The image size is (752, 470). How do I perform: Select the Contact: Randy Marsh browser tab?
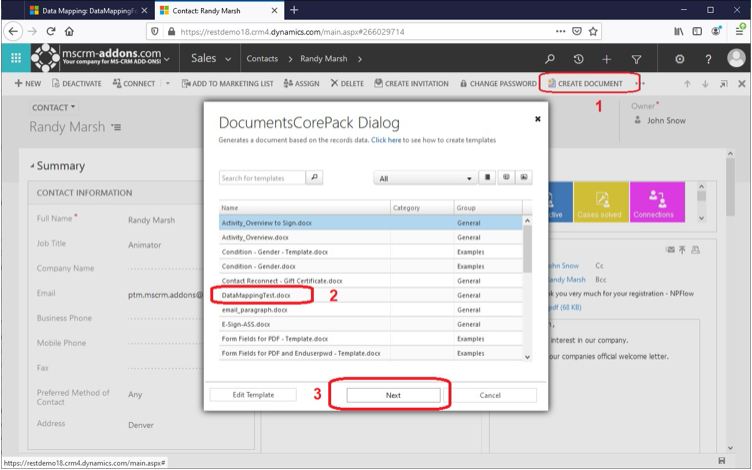pyautogui.click(x=218, y=10)
